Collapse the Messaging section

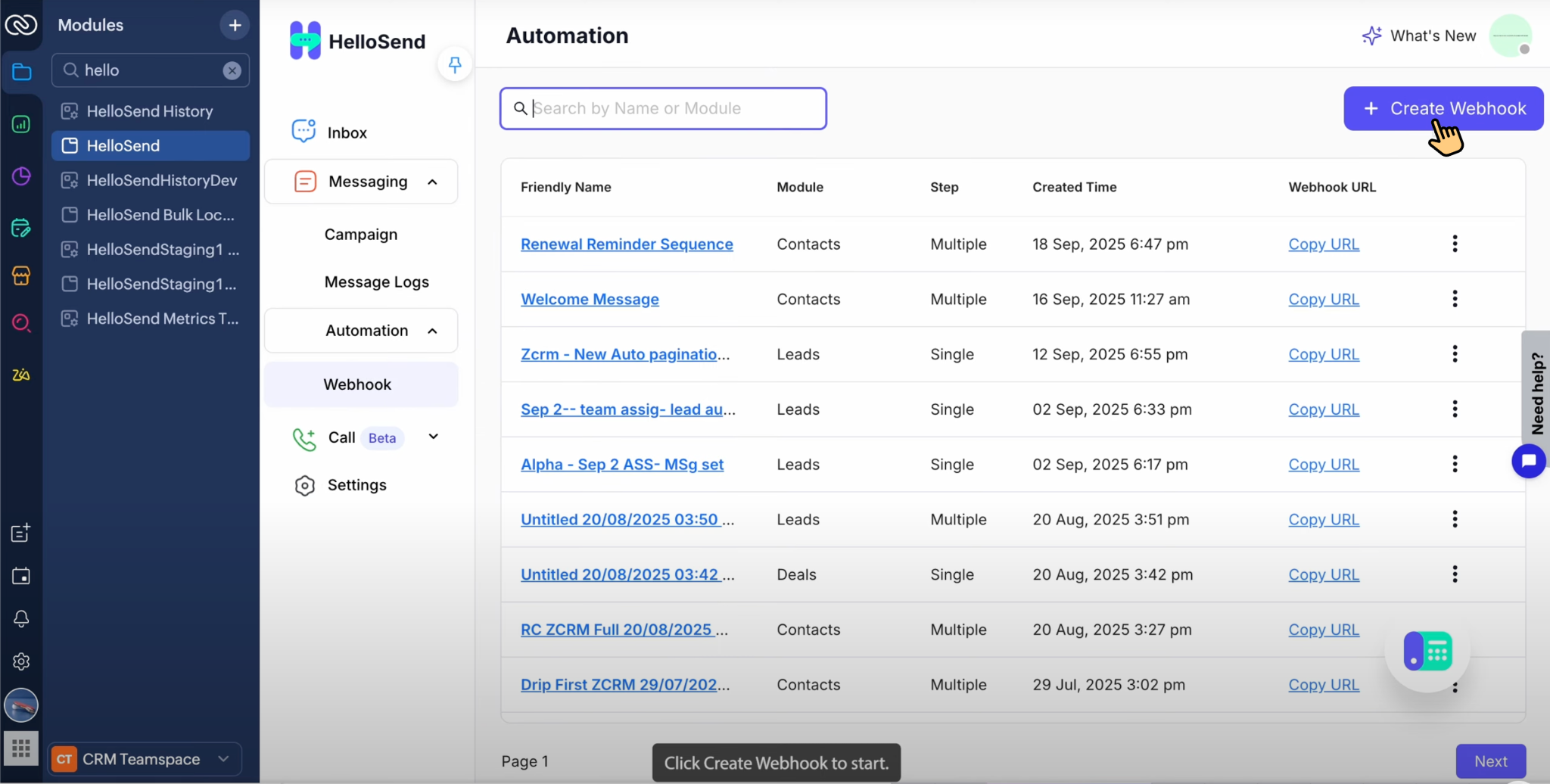[x=432, y=182]
